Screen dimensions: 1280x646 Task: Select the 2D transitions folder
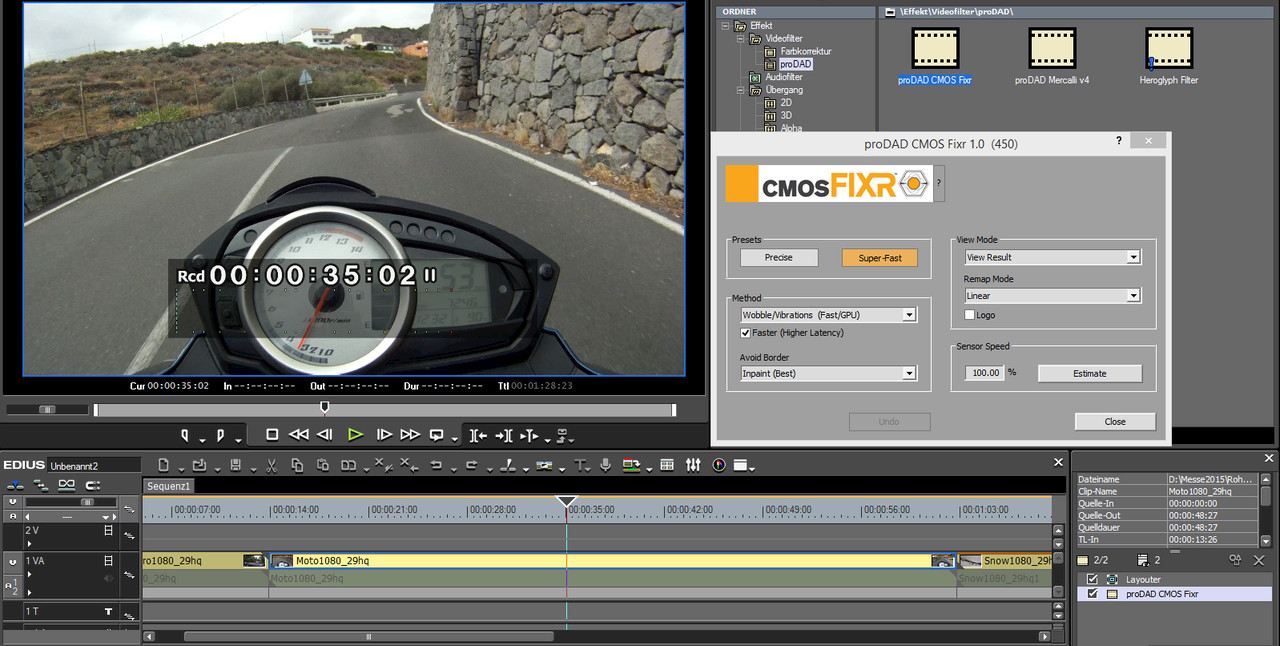point(786,102)
